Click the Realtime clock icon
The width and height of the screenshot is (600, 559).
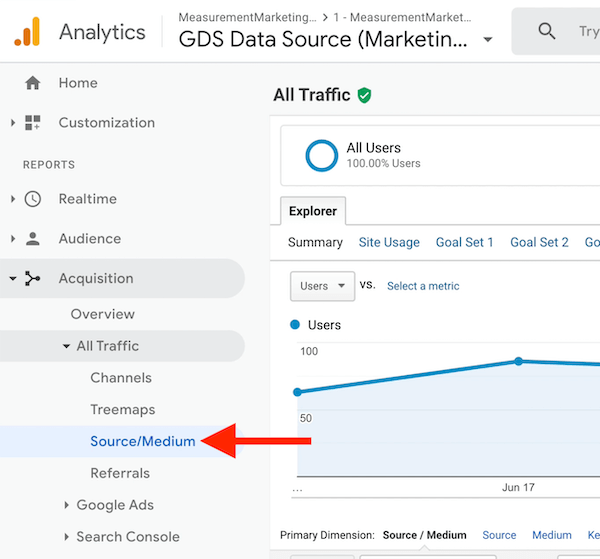click(x=33, y=199)
